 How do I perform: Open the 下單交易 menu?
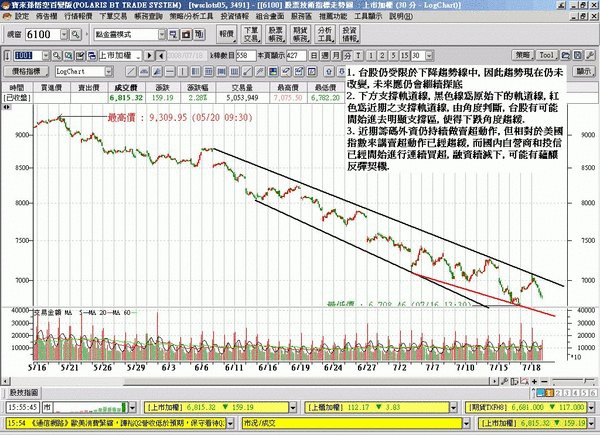(x=113, y=16)
